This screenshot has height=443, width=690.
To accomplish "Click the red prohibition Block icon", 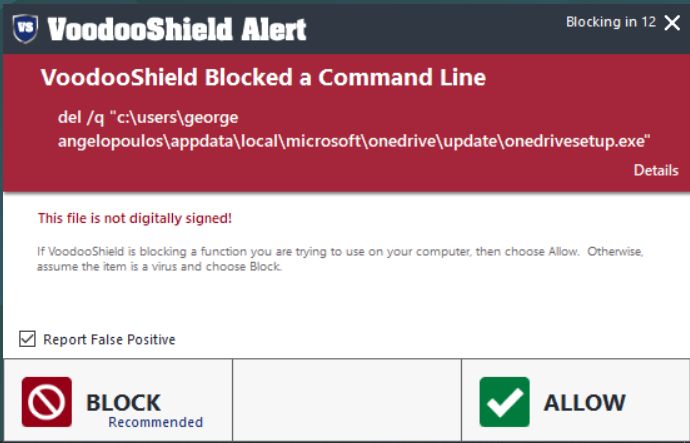I will [x=46, y=402].
